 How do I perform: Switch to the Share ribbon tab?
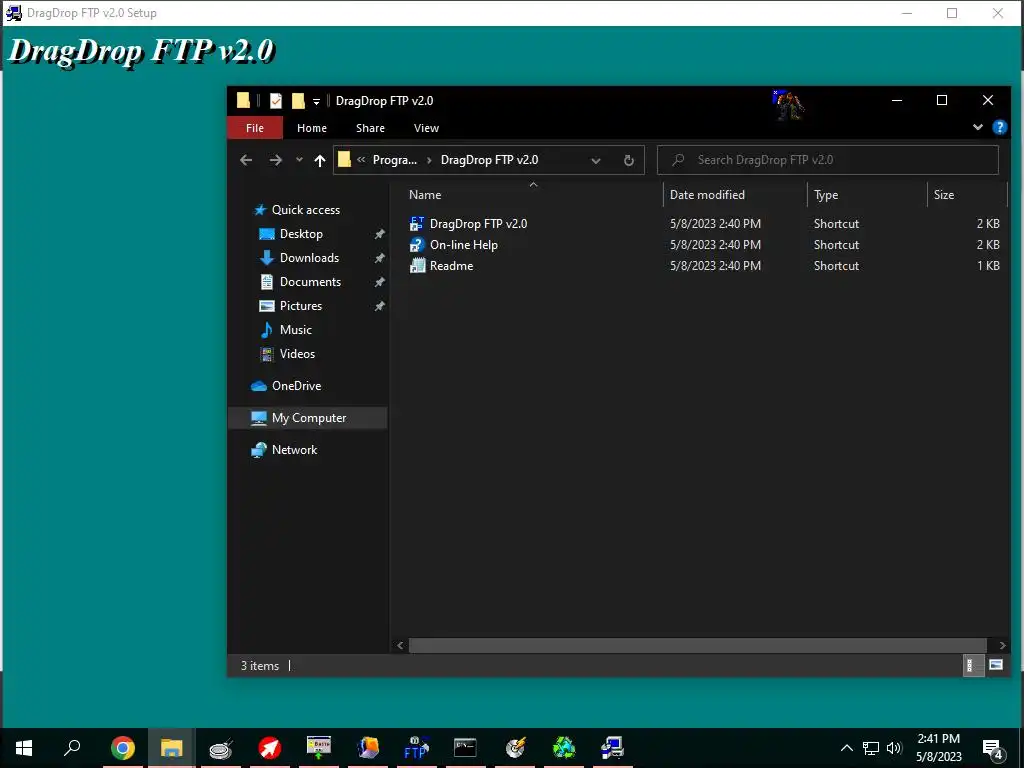(370, 128)
